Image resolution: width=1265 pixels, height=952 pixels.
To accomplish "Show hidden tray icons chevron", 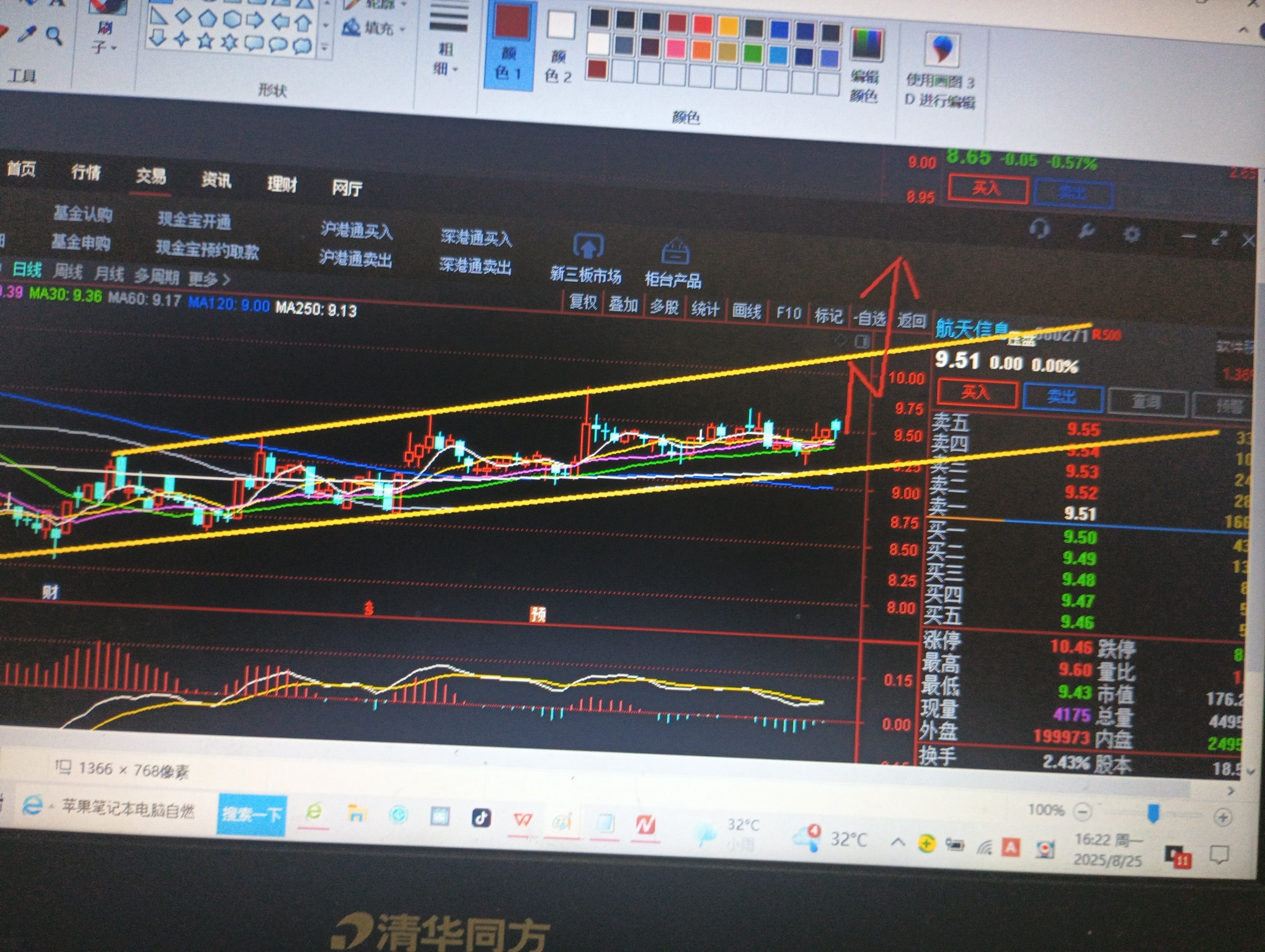I will point(897,842).
